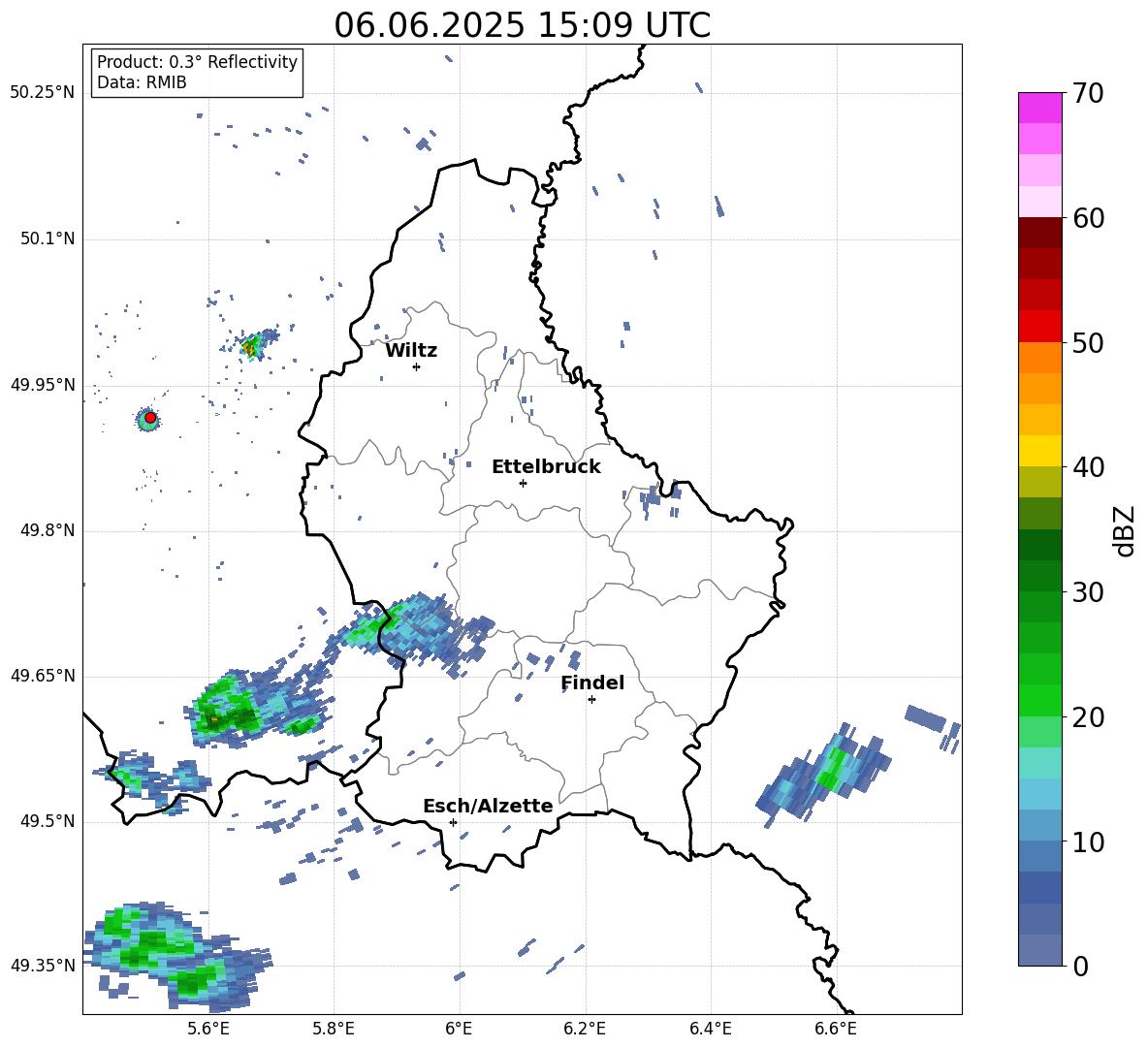Click the magenta top colorbar segment
The image size is (1148, 1048).
point(1039,108)
